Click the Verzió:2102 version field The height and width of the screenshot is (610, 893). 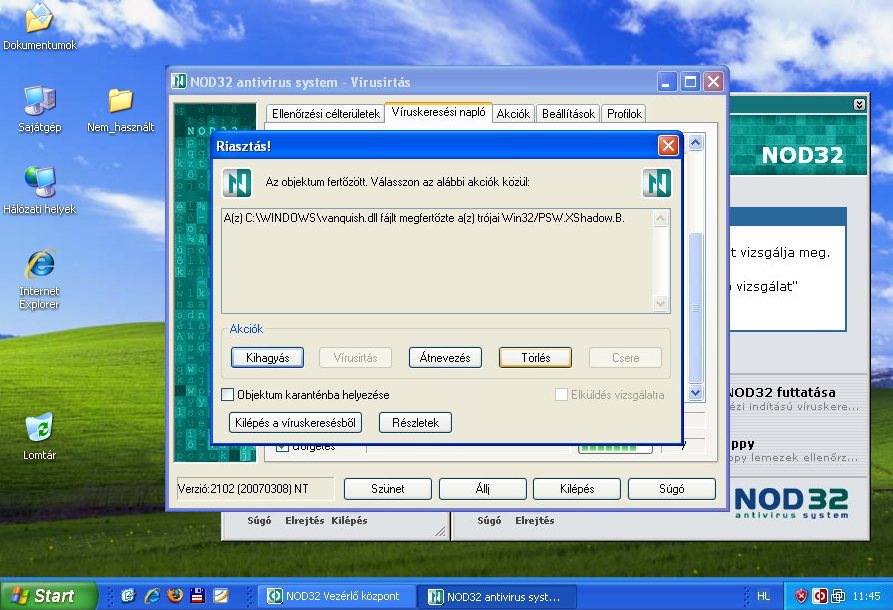(x=255, y=489)
